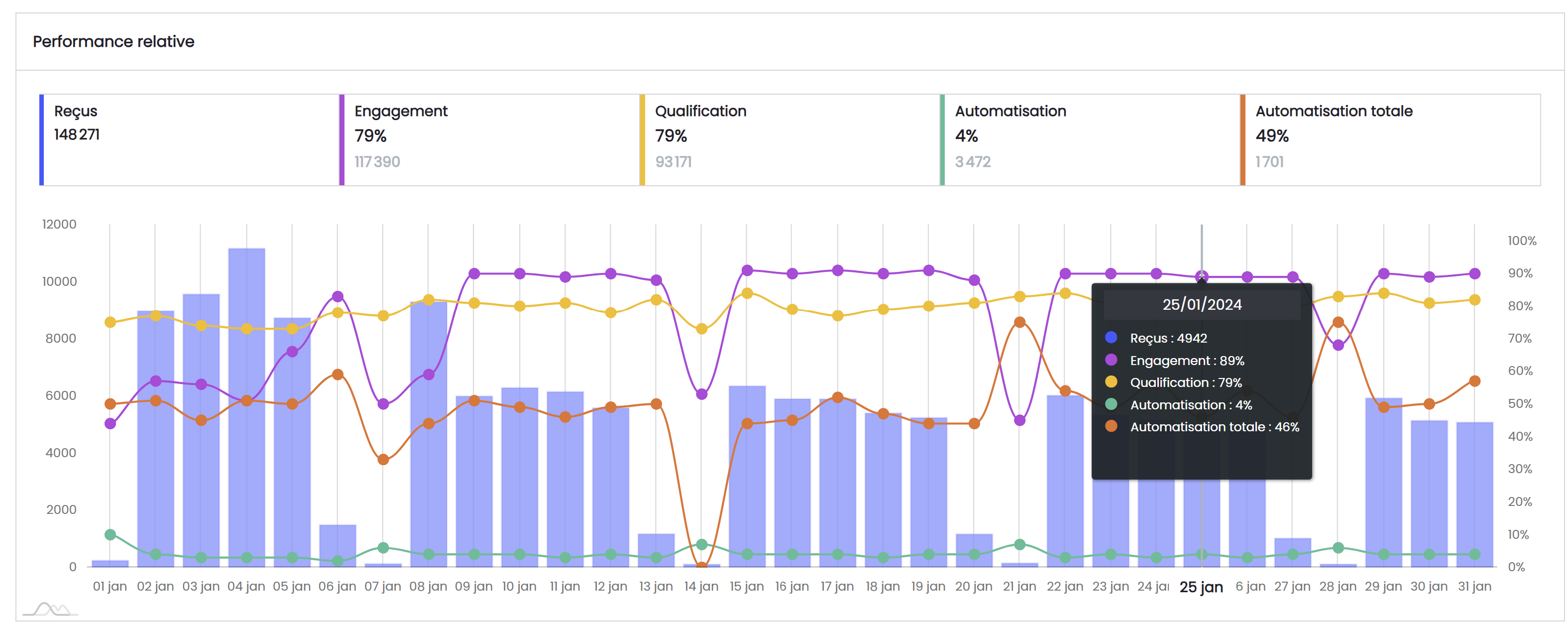
Task: Click orange Automatisation totale dot in tooltip
Action: point(1111,426)
